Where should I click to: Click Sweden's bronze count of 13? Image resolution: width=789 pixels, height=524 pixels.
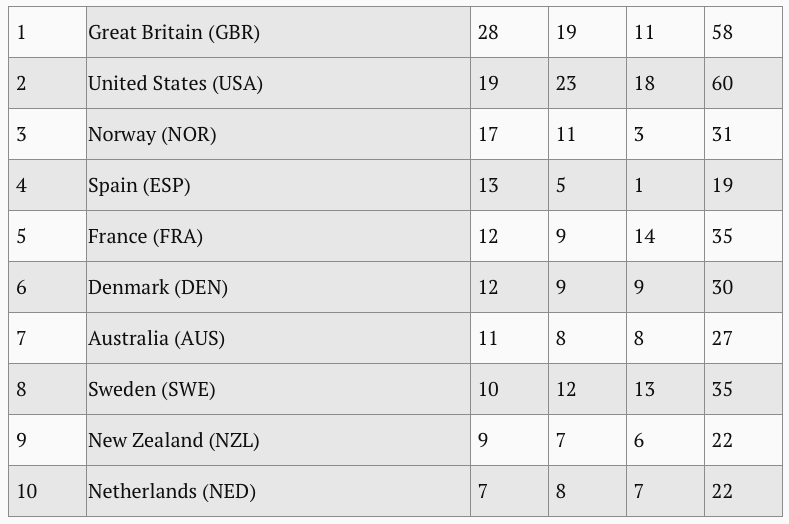(x=665, y=389)
